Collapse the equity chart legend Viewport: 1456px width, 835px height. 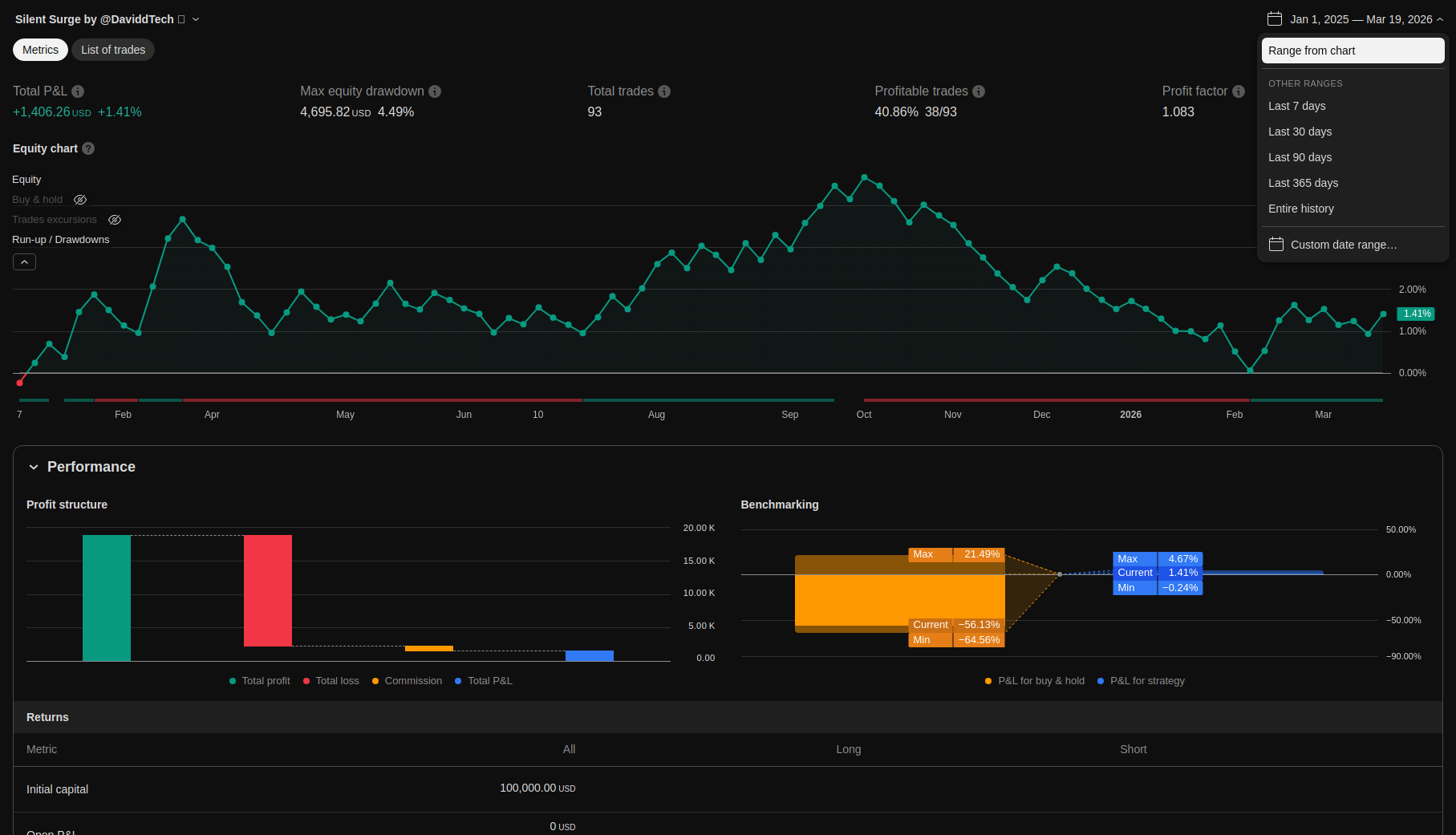(x=24, y=262)
